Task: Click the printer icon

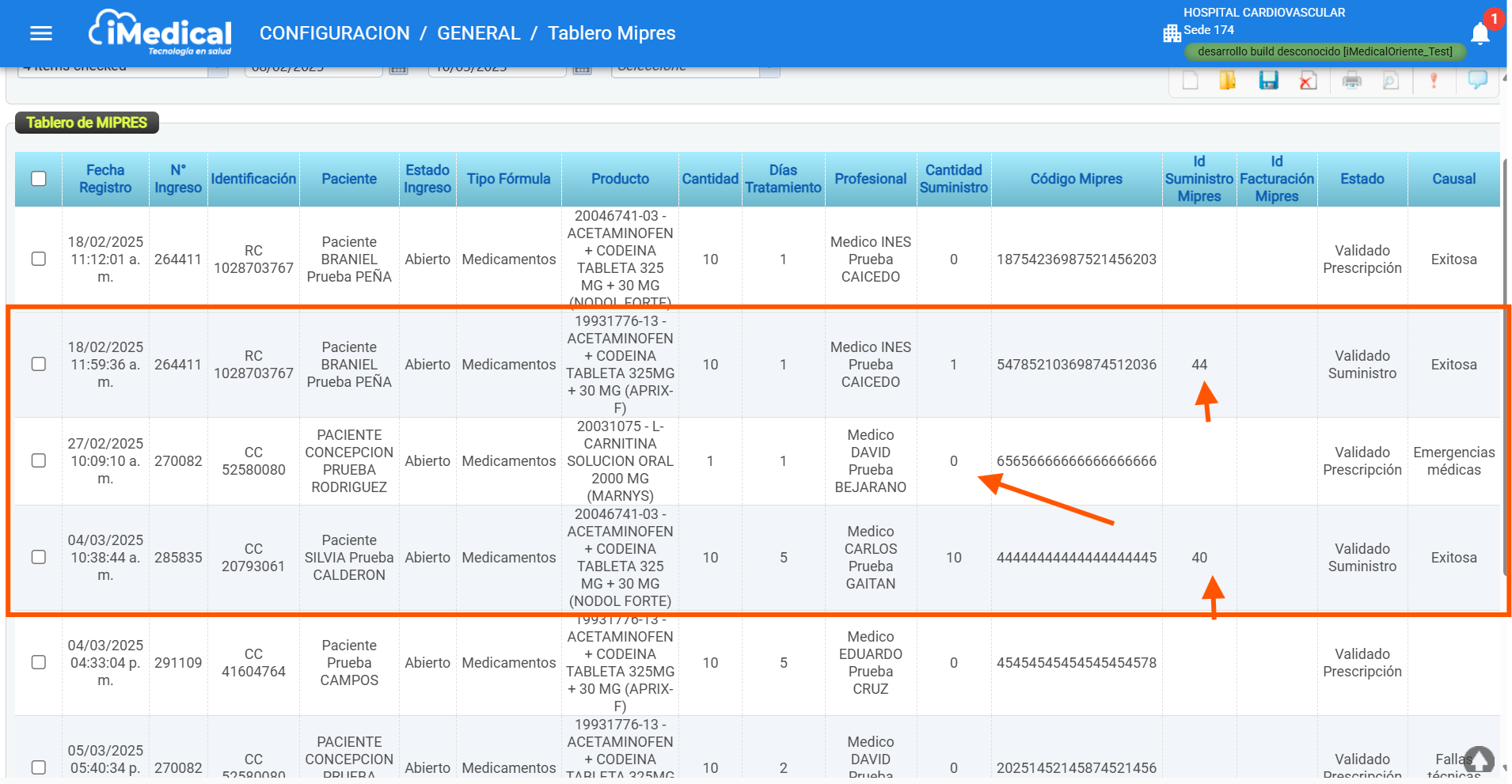Action: pyautogui.click(x=1352, y=80)
